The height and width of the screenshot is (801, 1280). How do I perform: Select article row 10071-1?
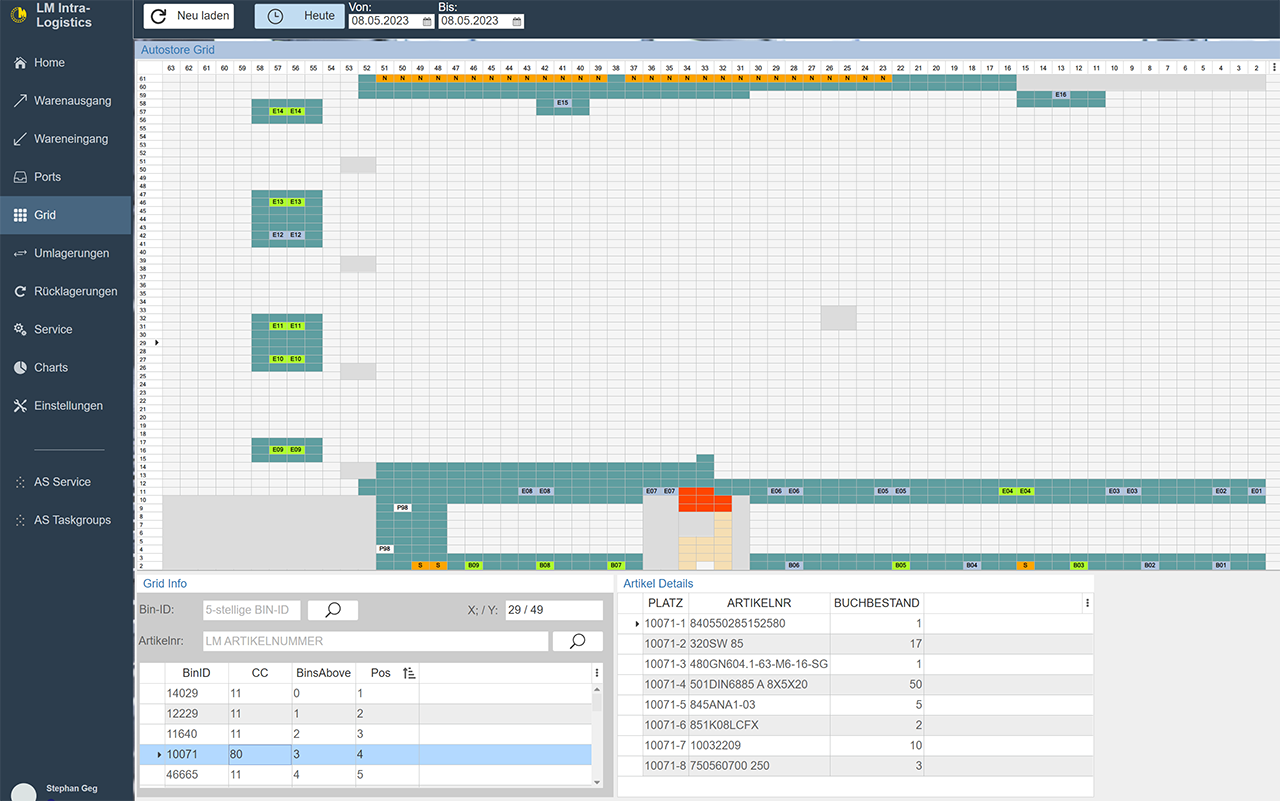pos(855,624)
